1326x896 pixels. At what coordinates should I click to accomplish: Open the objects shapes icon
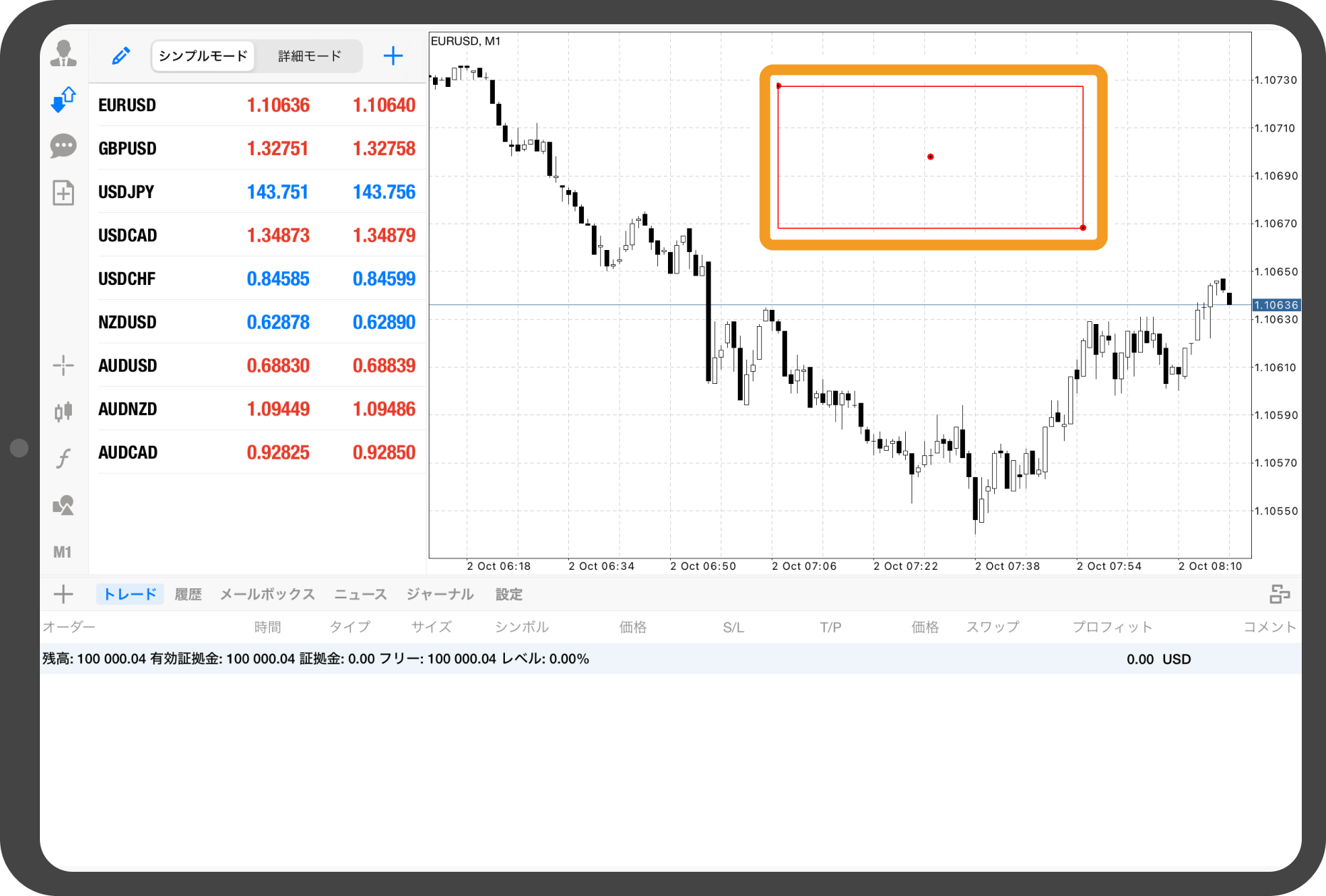[x=63, y=505]
